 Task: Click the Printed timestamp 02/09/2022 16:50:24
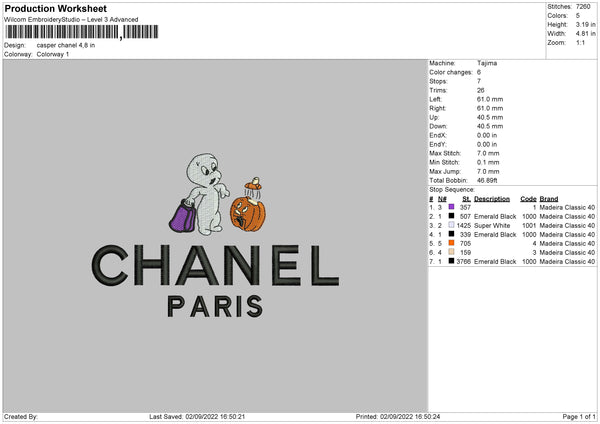click(410, 416)
